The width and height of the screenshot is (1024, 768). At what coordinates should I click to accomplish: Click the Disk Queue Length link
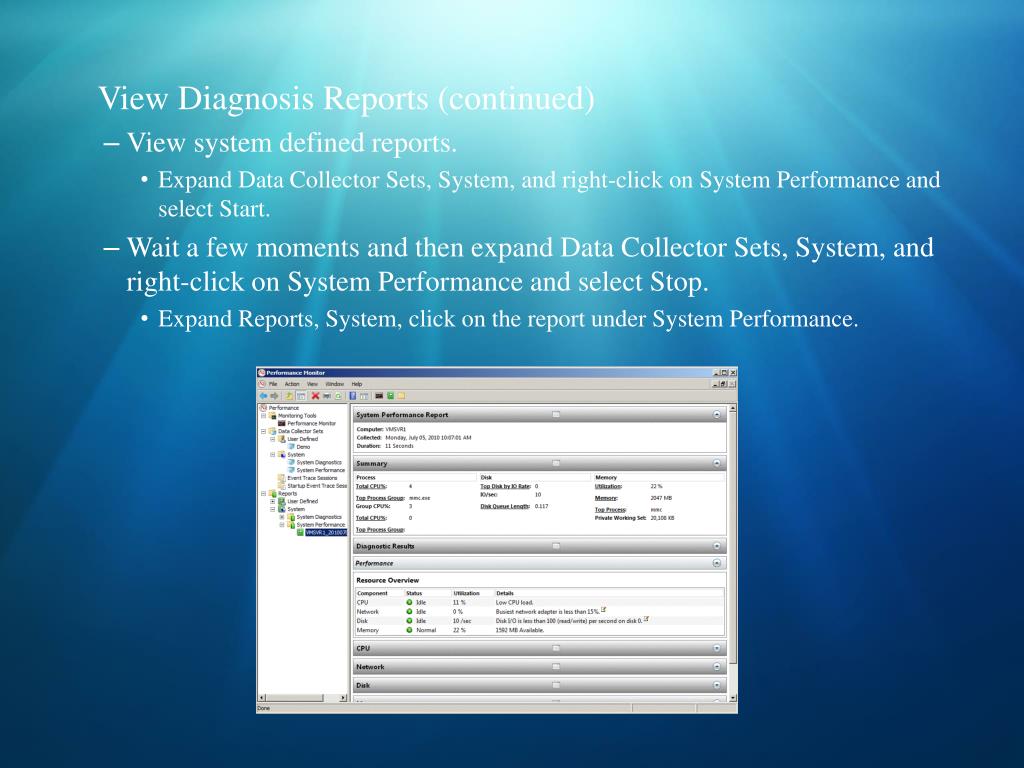[505, 506]
